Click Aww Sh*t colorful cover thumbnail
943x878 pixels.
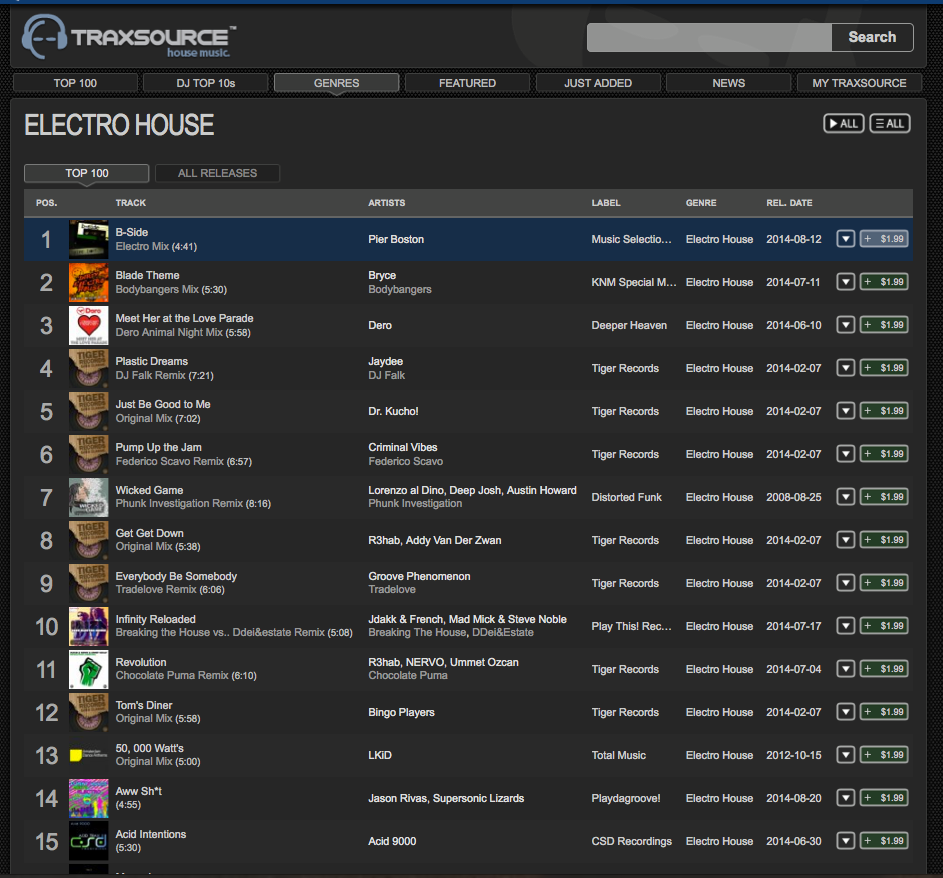(x=88, y=798)
